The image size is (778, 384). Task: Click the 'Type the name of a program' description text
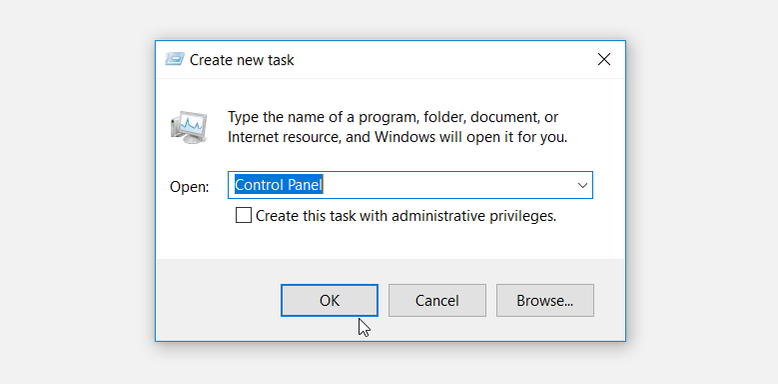point(397,127)
